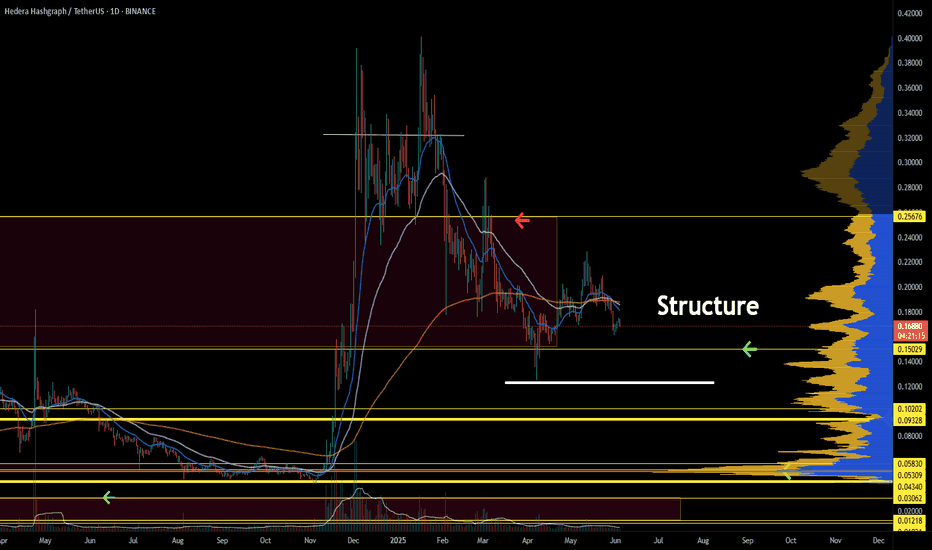Screen dimensions: 932x550
Task: Select the white Structure text annotation
Action: pos(707,306)
